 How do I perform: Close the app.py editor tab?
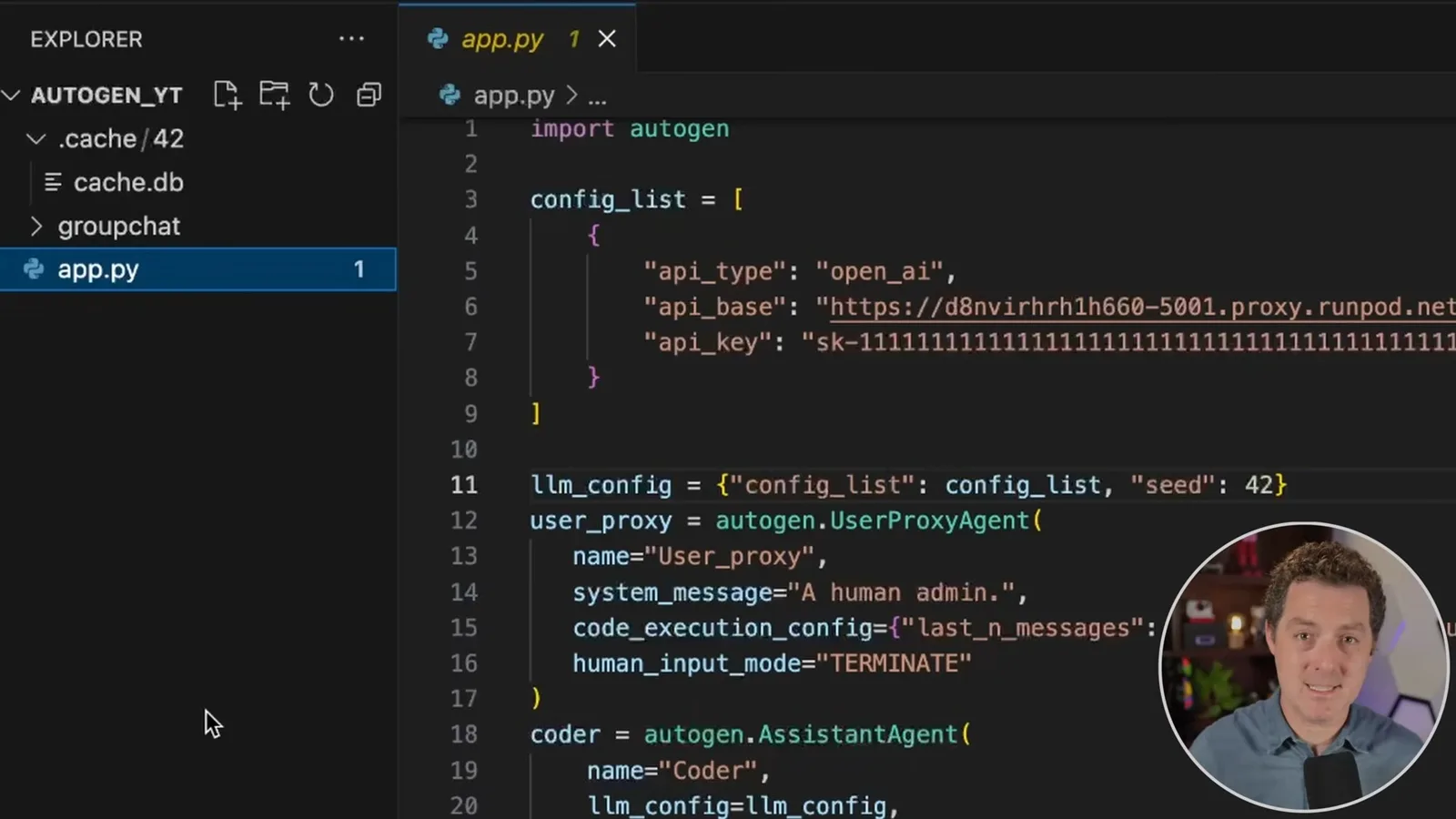click(x=607, y=38)
